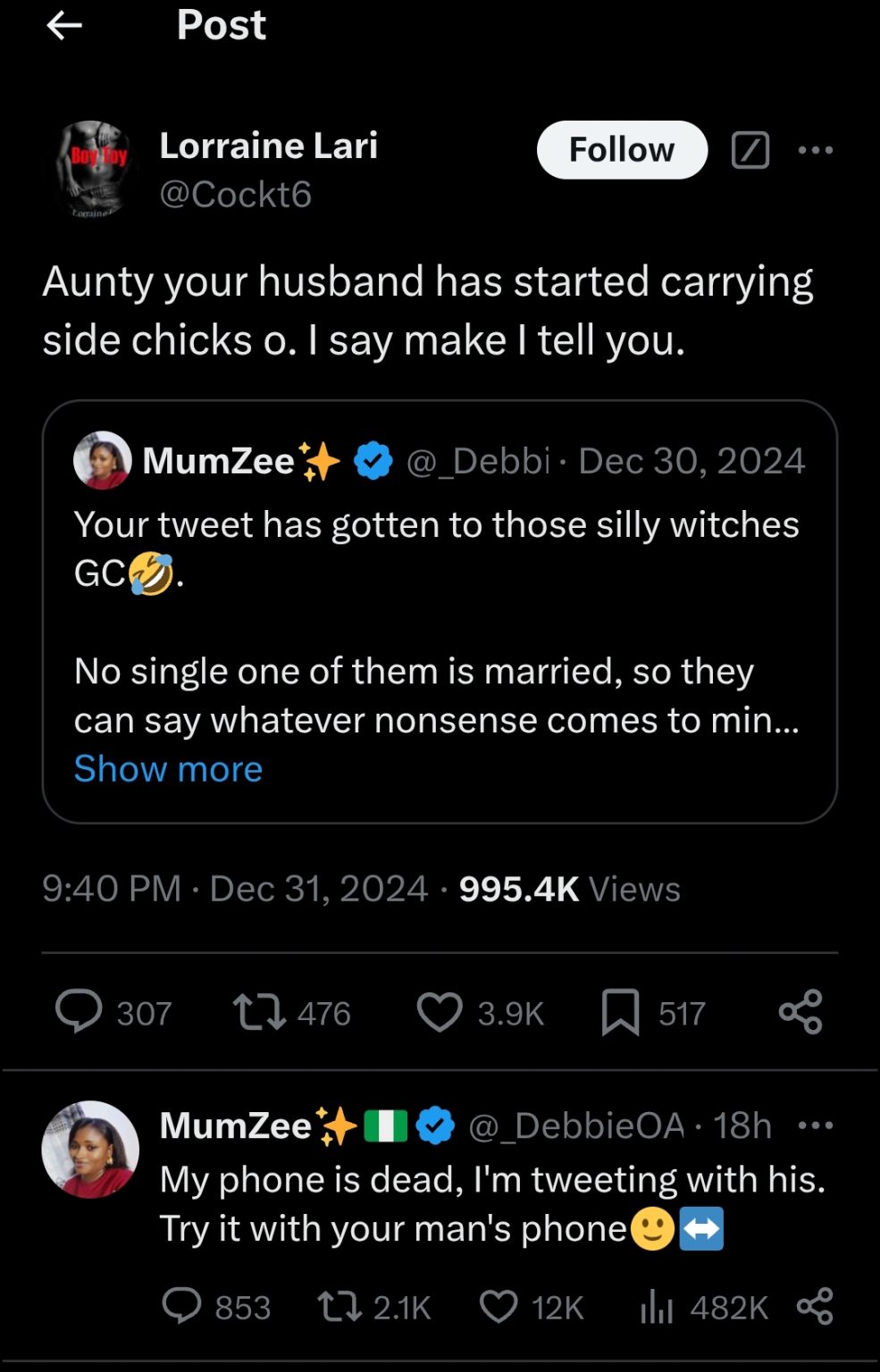Viewport: 880px width, 1372px height.
Task: Repost the main post
Action: pyautogui.click(x=259, y=1012)
